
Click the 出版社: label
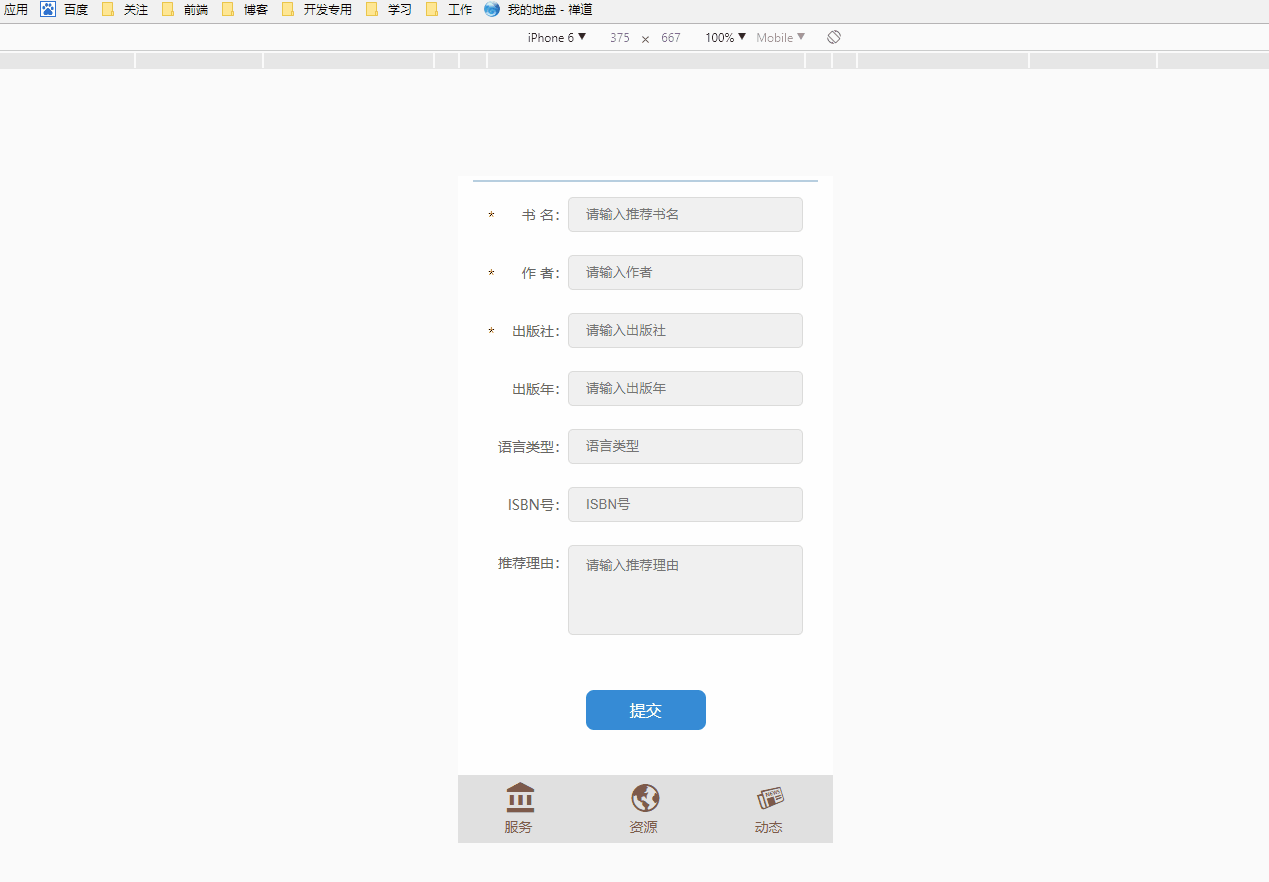[536, 331]
